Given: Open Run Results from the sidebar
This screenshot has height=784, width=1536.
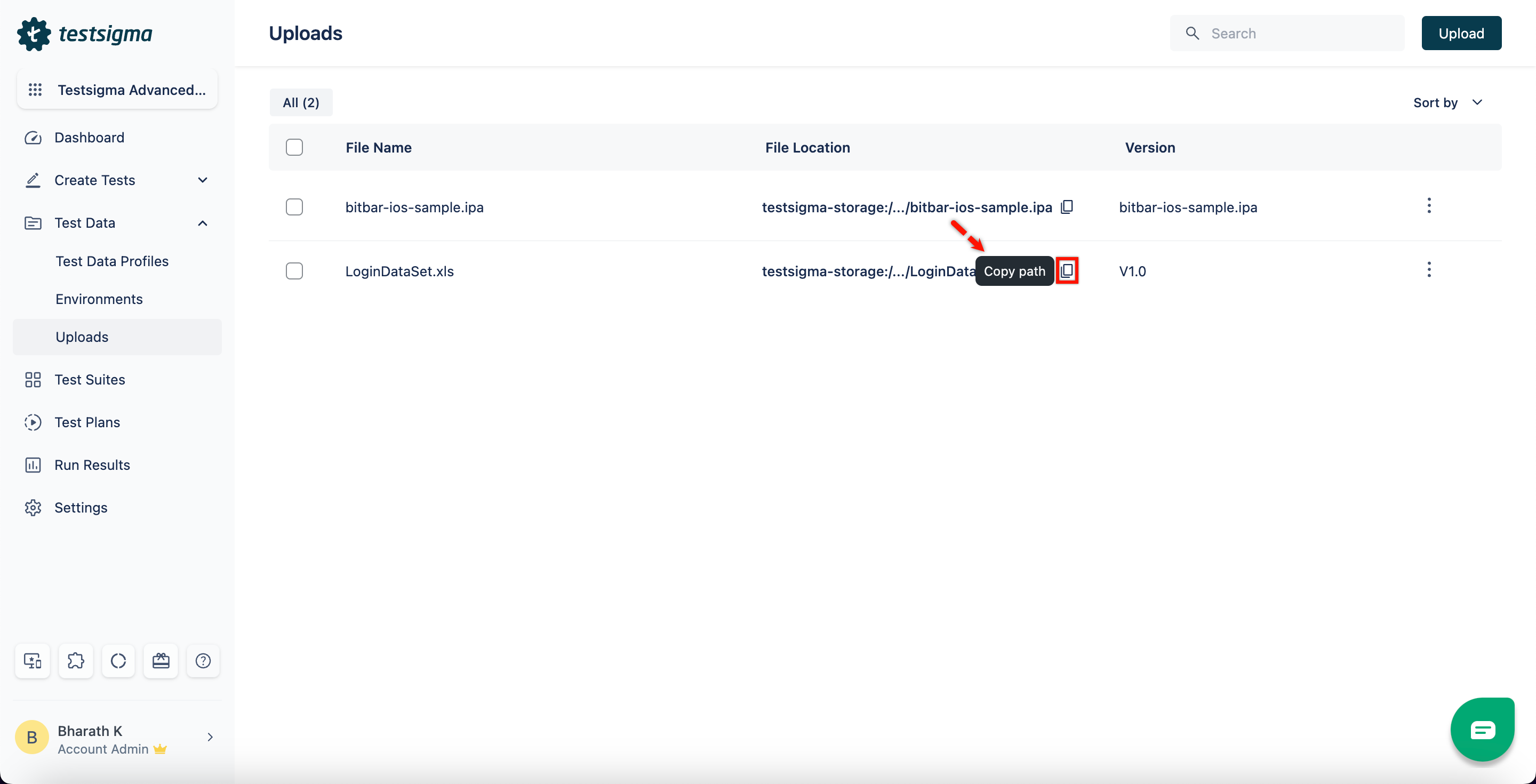Looking at the screenshot, I should 92,465.
